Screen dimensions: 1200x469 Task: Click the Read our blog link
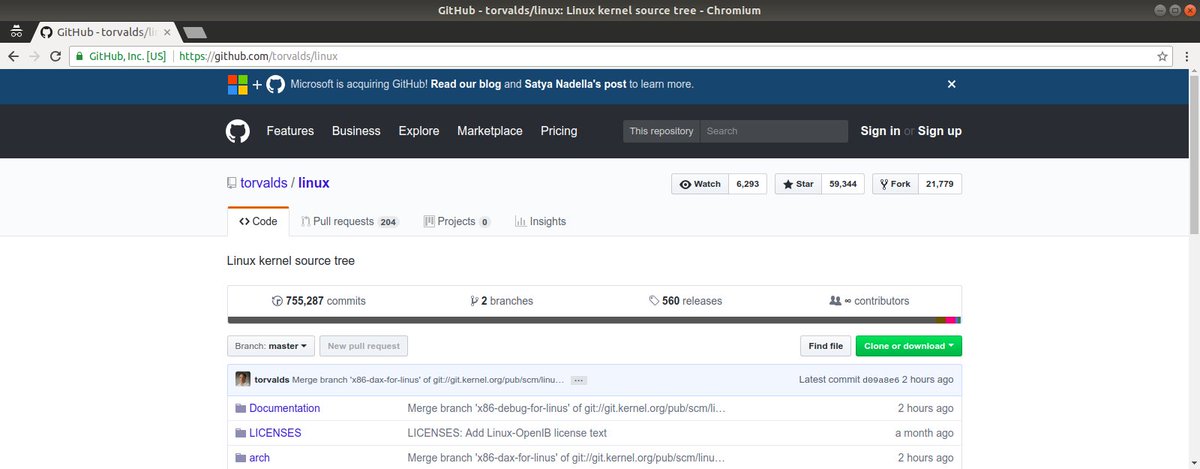tap(466, 84)
